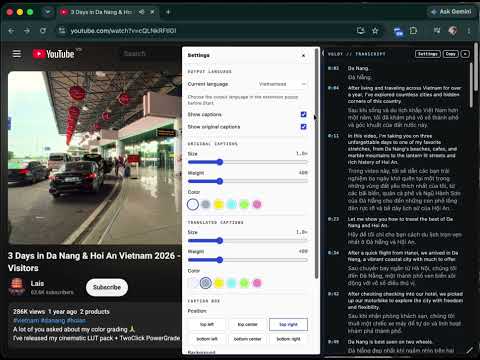Toggle Show captions checkbox
Image resolution: width=480 pixels, height=360 pixels.
(303, 114)
